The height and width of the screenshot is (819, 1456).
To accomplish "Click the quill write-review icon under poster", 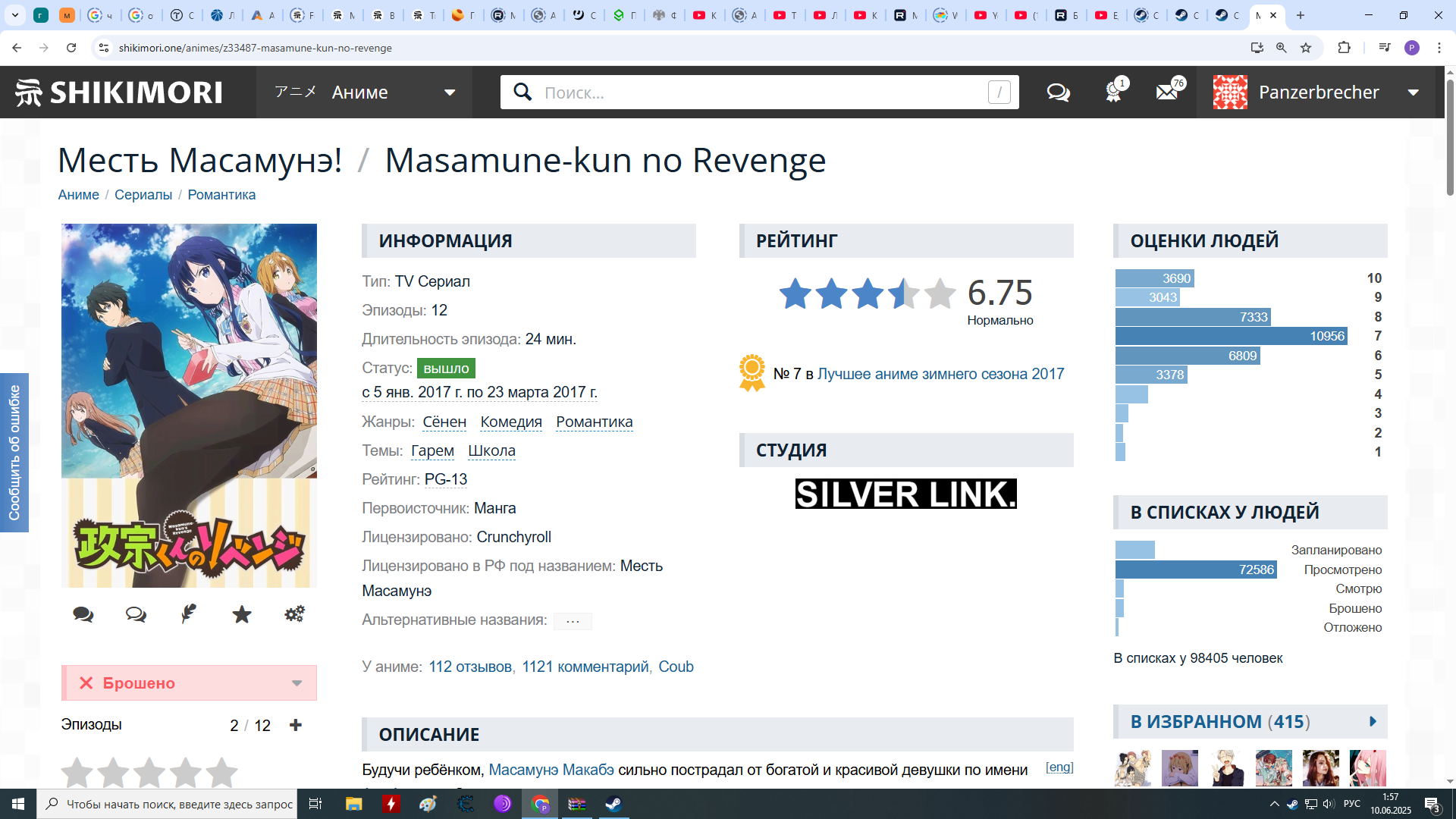I will coord(189,613).
